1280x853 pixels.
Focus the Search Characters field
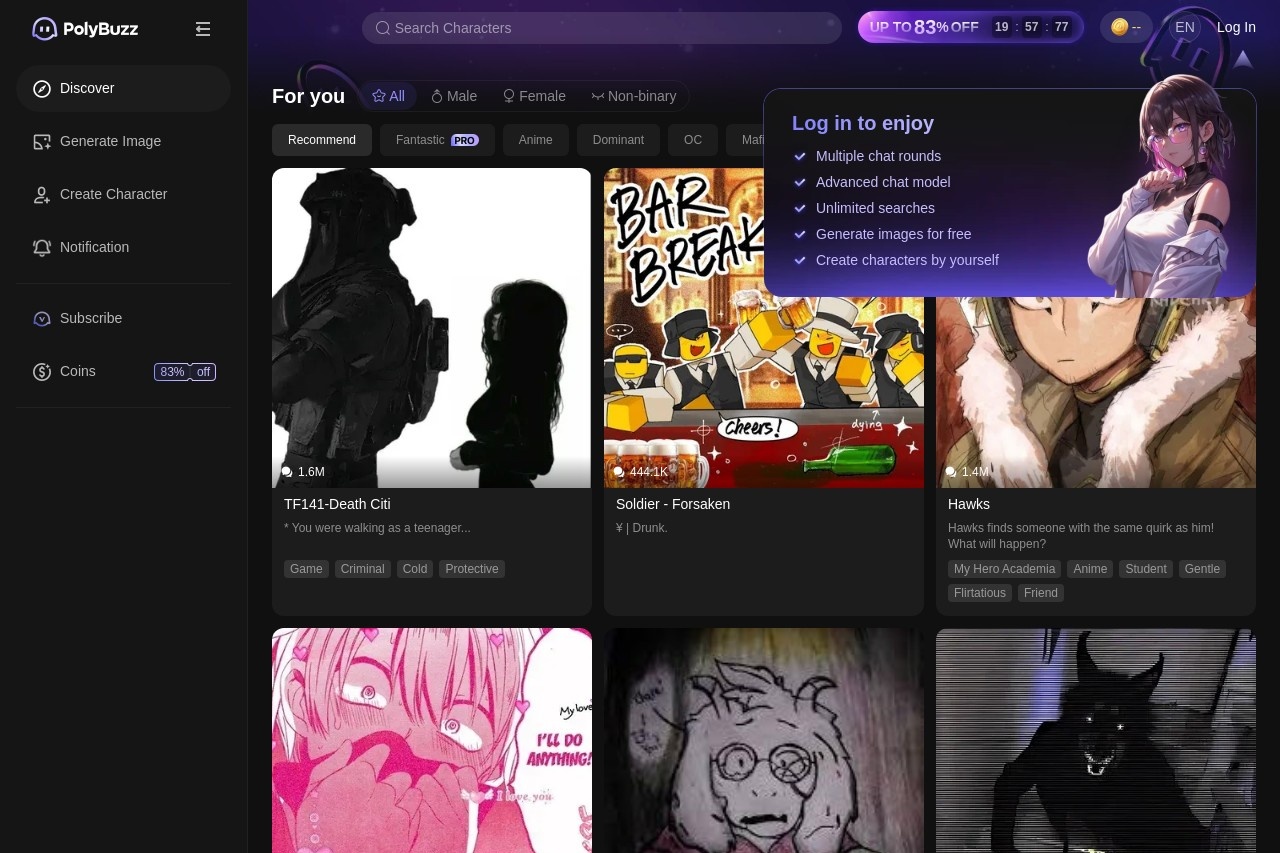(602, 28)
